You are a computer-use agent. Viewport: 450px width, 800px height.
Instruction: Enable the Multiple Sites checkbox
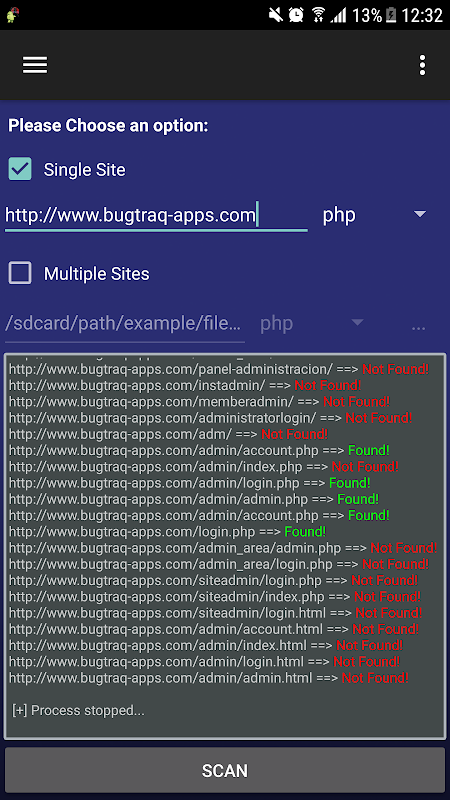point(20,273)
